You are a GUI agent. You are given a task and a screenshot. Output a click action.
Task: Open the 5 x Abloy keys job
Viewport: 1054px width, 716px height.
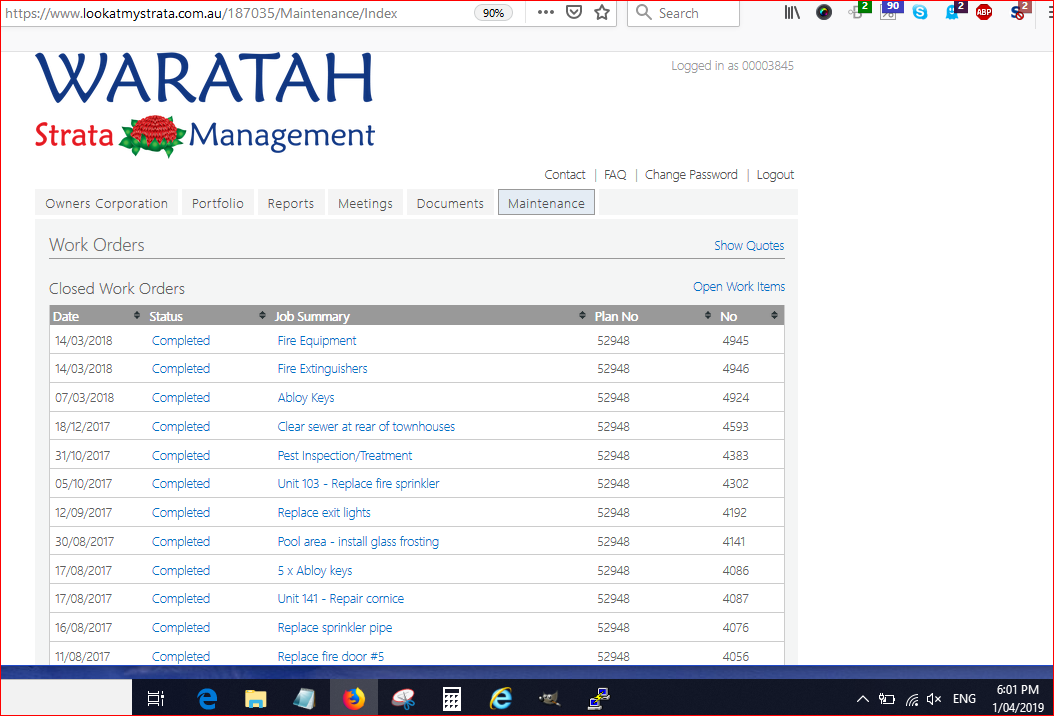[x=315, y=570]
